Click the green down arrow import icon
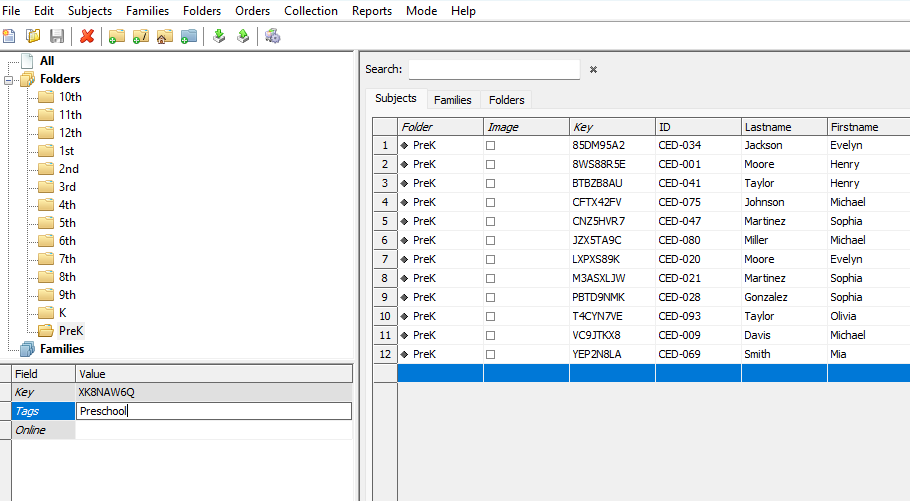Viewport: 910px width, 501px height. [219, 36]
